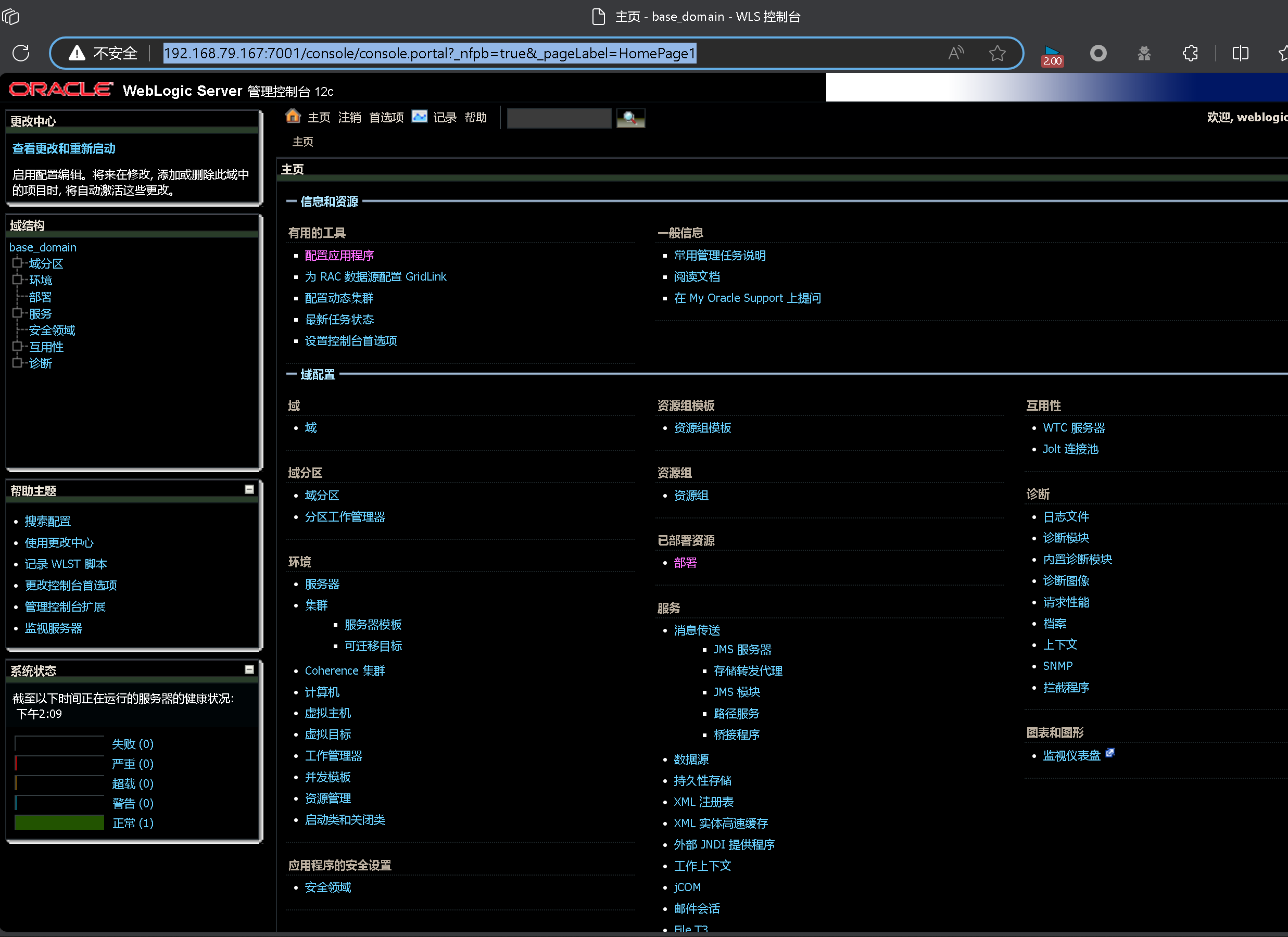The image size is (1288, 937).
Task: Click the 失败 (0) health status link
Action: [133, 744]
